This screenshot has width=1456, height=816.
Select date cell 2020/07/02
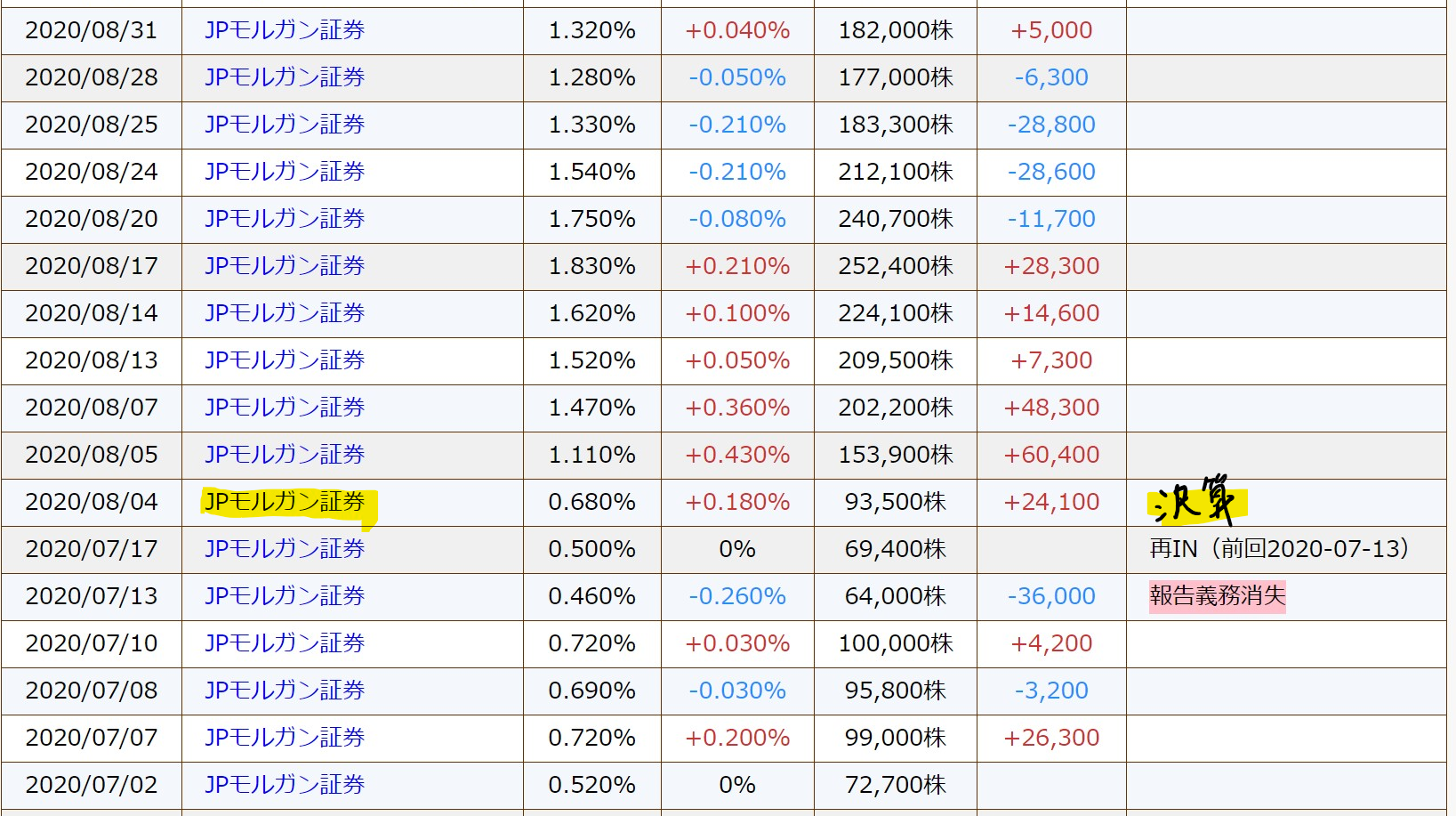(x=92, y=785)
